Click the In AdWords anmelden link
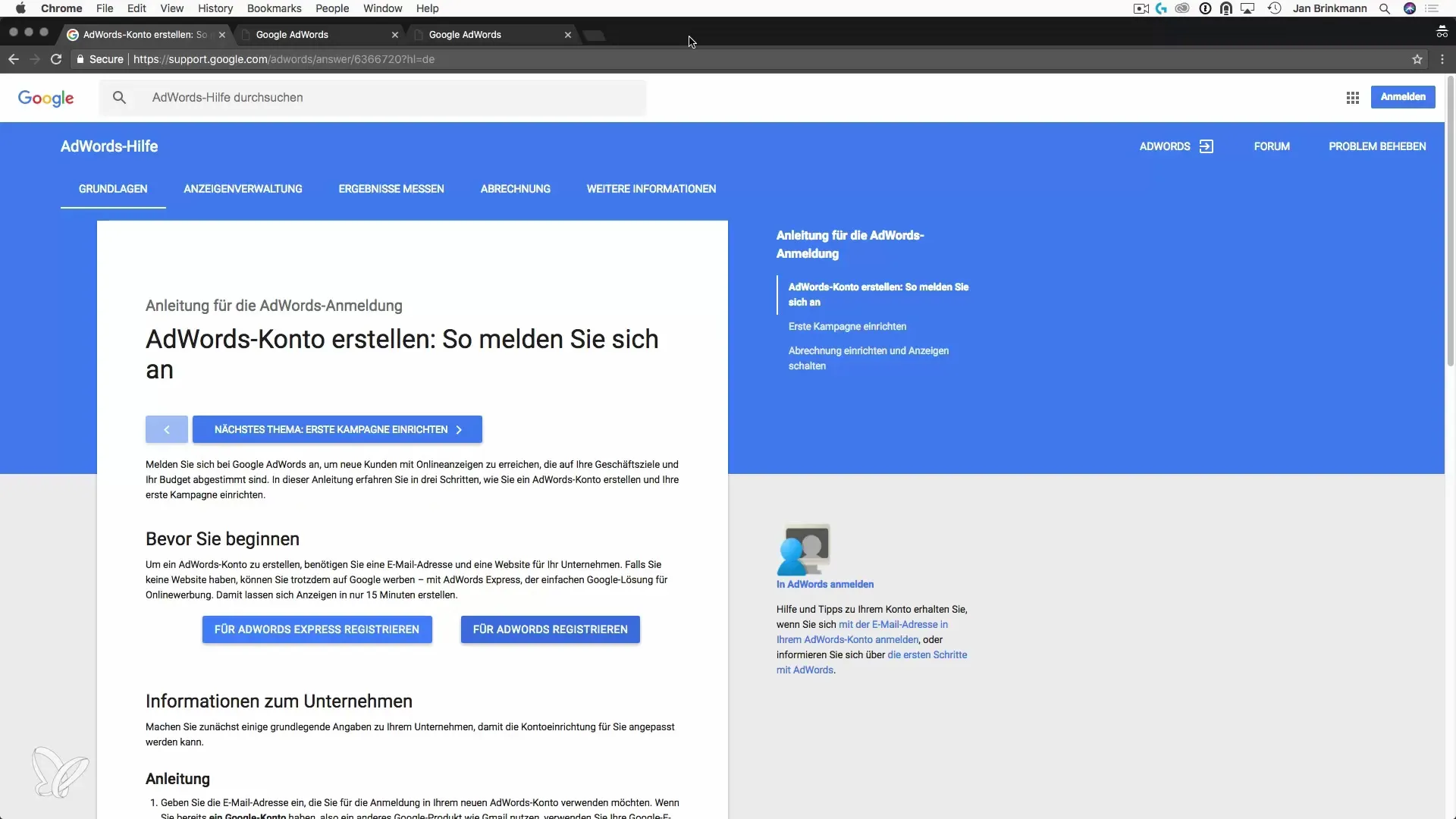The image size is (1456, 819). pos(825,584)
